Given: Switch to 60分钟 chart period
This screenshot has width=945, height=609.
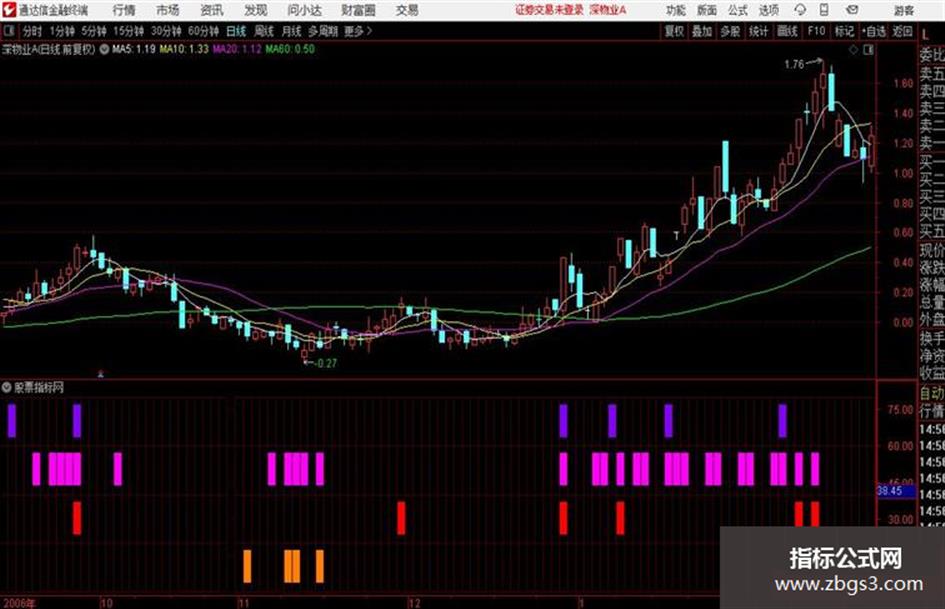Looking at the screenshot, I should pos(203,31).
